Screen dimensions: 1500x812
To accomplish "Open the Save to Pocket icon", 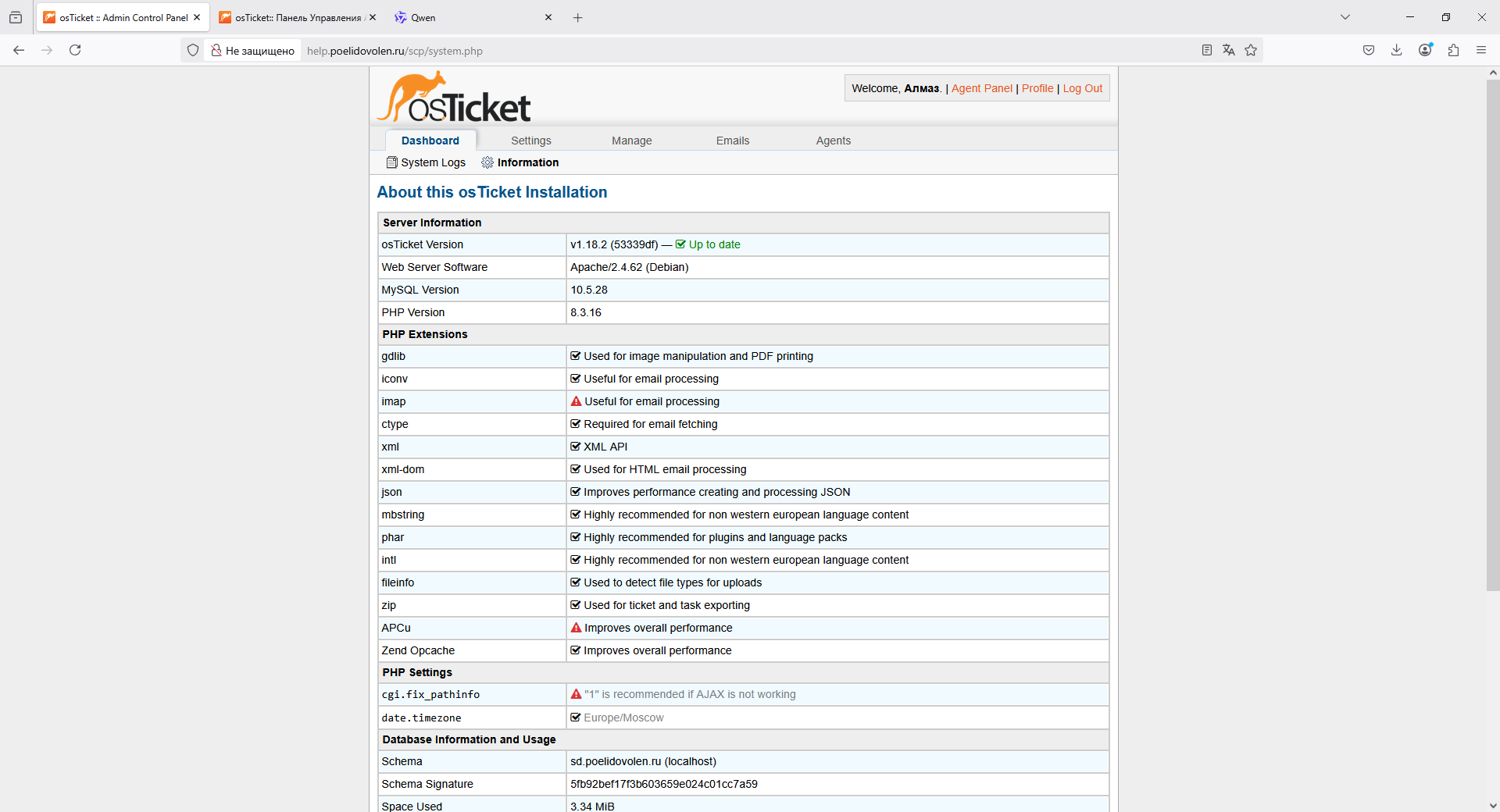I will pos(1369,50).
